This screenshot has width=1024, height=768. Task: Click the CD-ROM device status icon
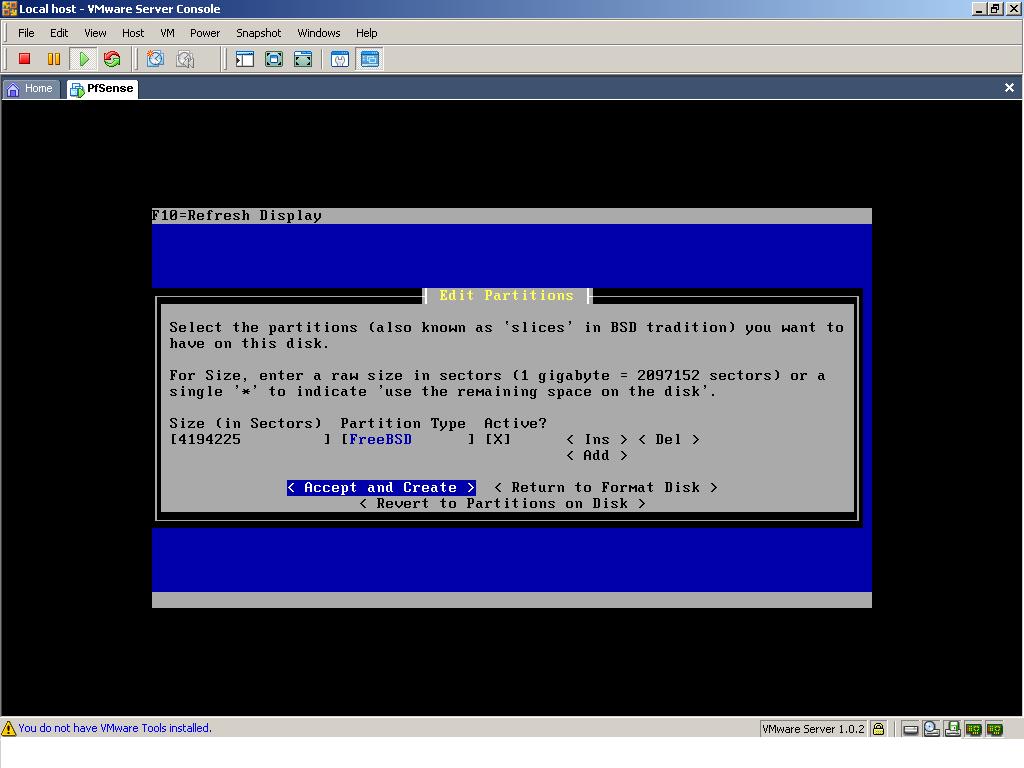pos(932,729)
